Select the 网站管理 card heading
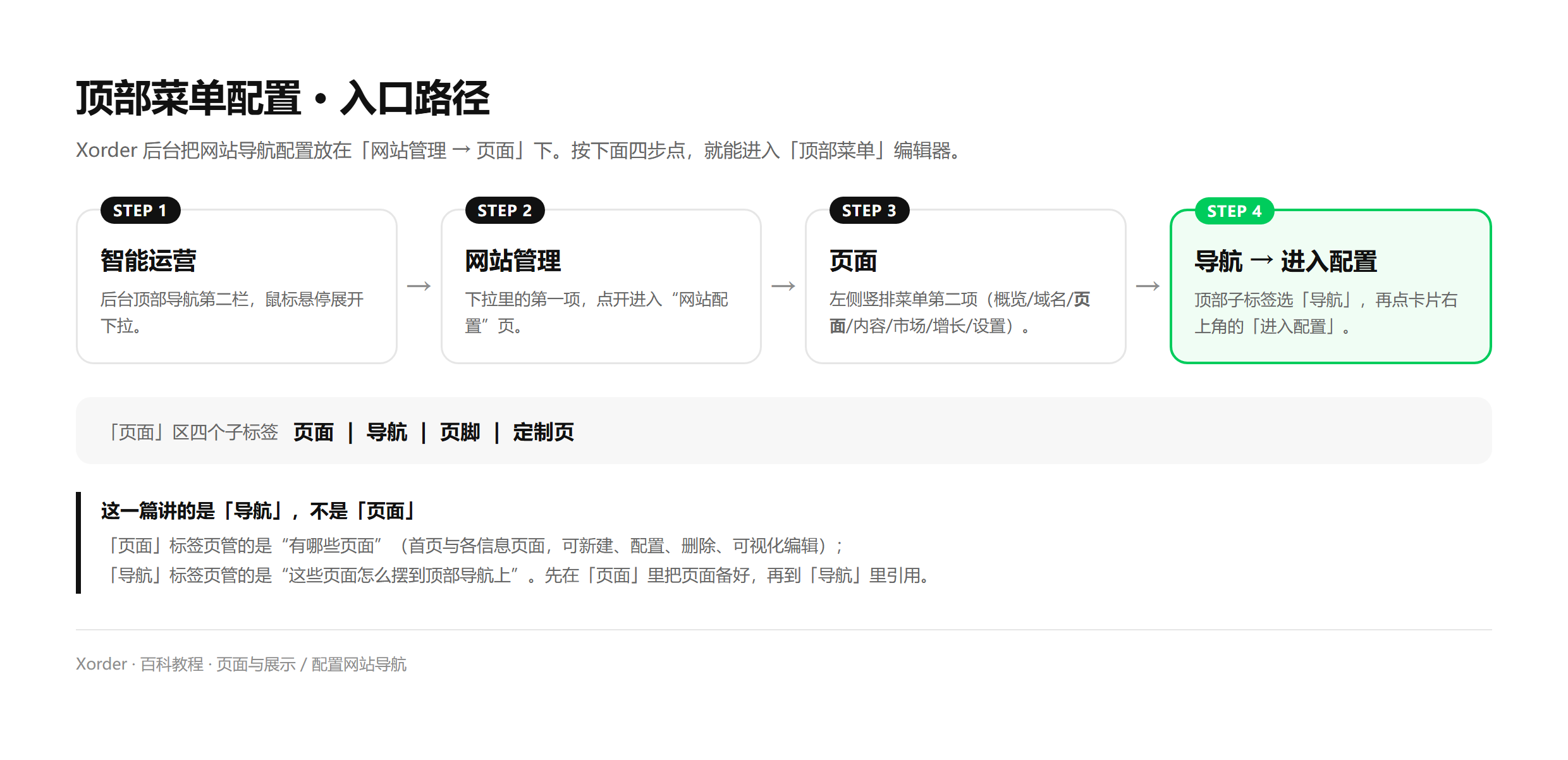The height and width of the screenshot is (760, 1568). click(513, 260)
